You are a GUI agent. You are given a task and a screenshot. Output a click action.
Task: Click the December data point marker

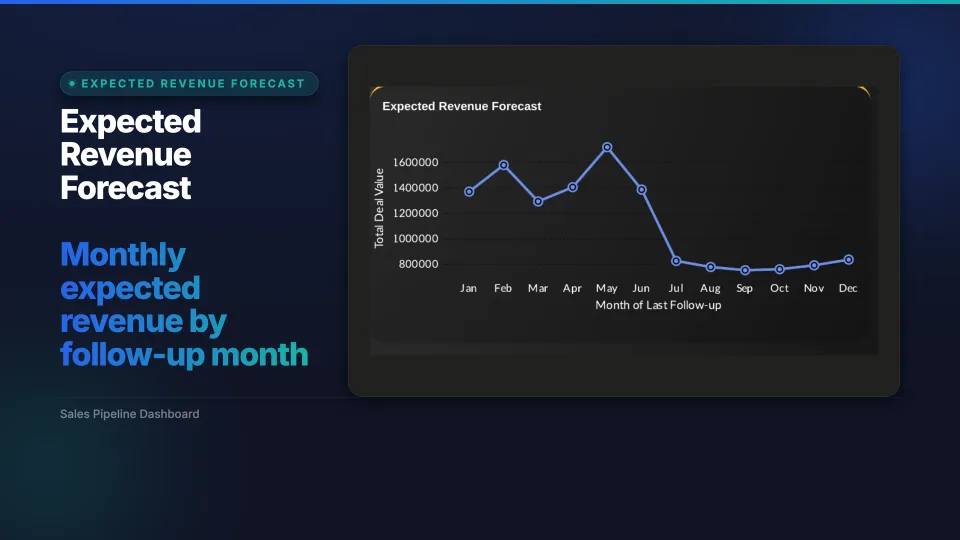(849, 260)
